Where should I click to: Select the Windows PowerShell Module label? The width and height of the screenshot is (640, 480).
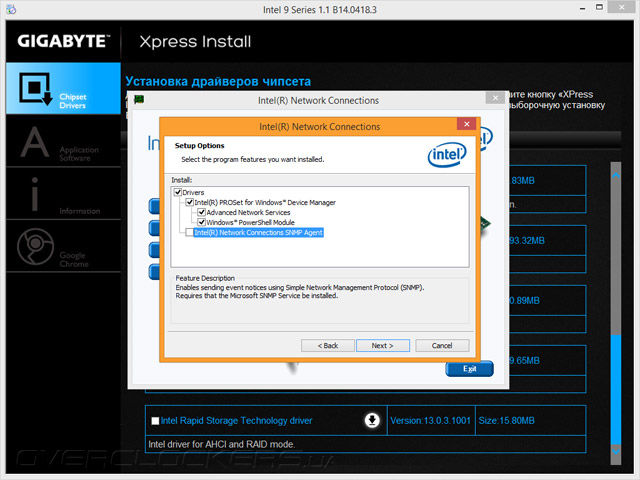(250, 222)
